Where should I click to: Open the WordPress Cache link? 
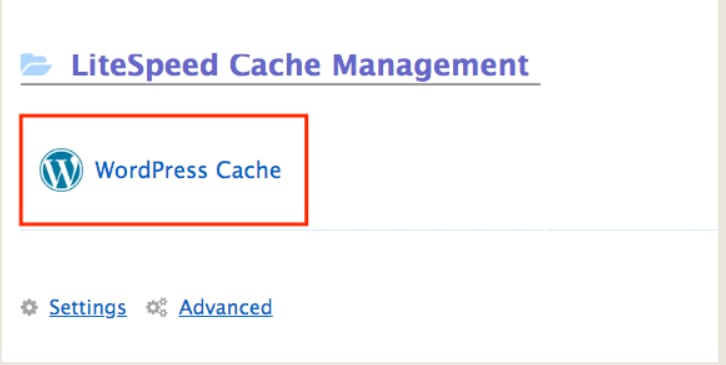click(x=188, y=170)
